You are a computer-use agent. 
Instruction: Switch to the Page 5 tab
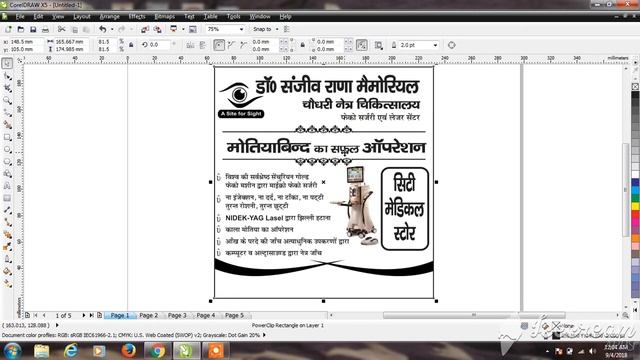234,316
